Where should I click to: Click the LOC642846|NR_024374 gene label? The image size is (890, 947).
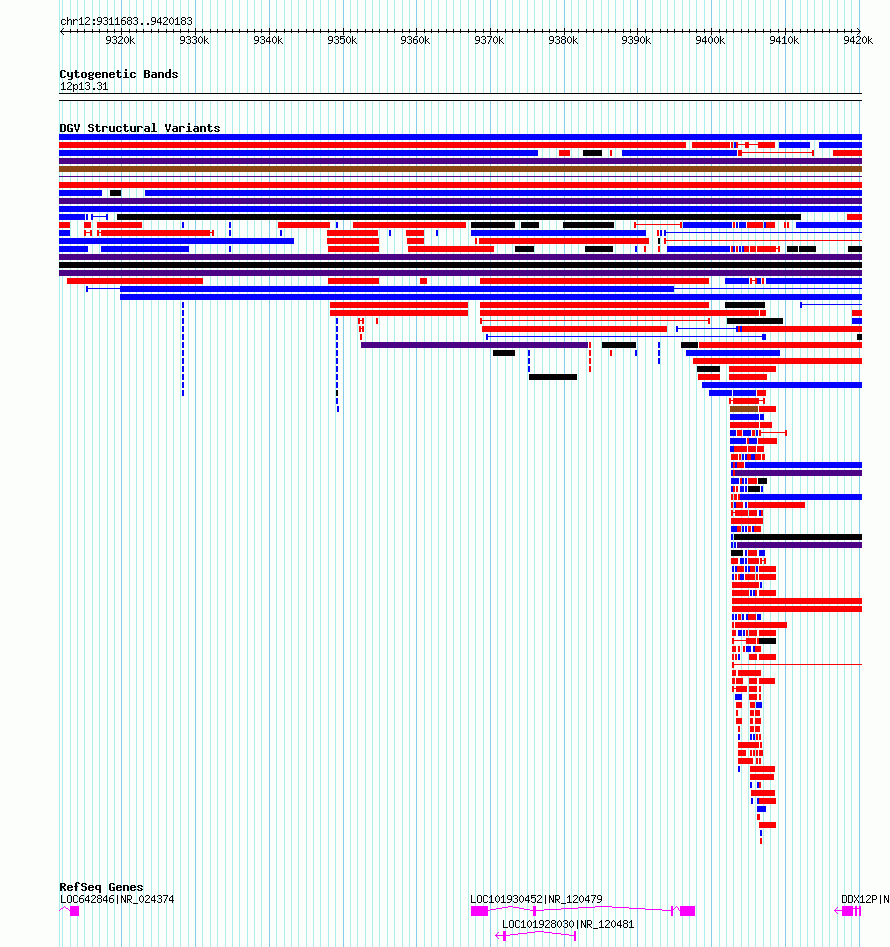[x=117, y=899]
